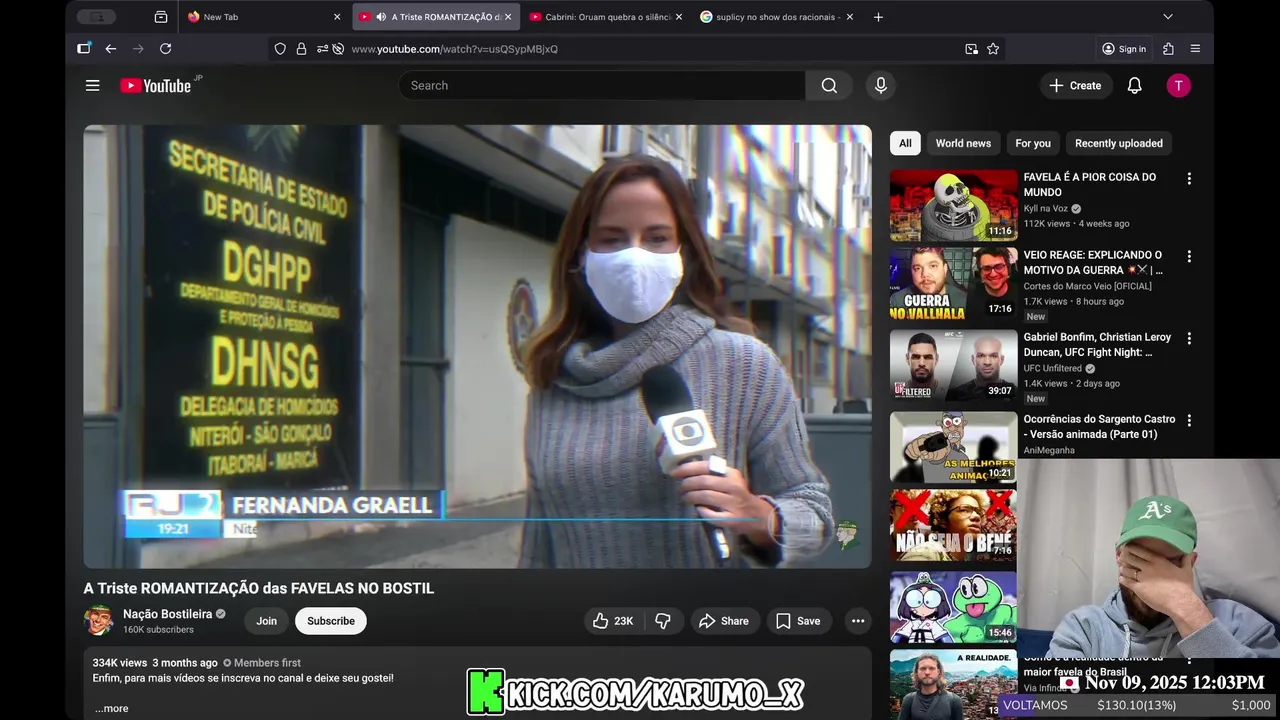Save the video to a playlist
The width and height of the screenshot is (1280, 720).
pyautogui.click(x=798, y=621)
